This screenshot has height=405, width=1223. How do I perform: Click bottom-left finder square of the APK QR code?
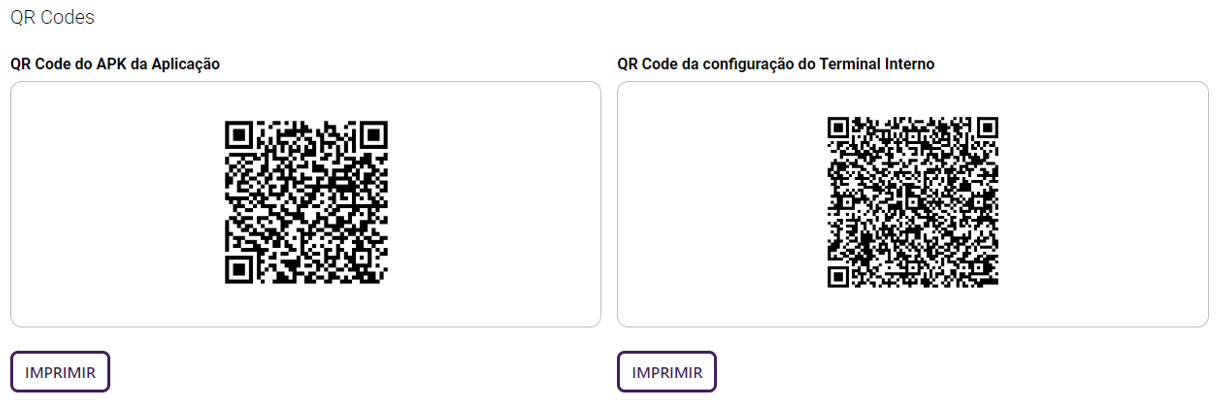(x=238, y=270)
